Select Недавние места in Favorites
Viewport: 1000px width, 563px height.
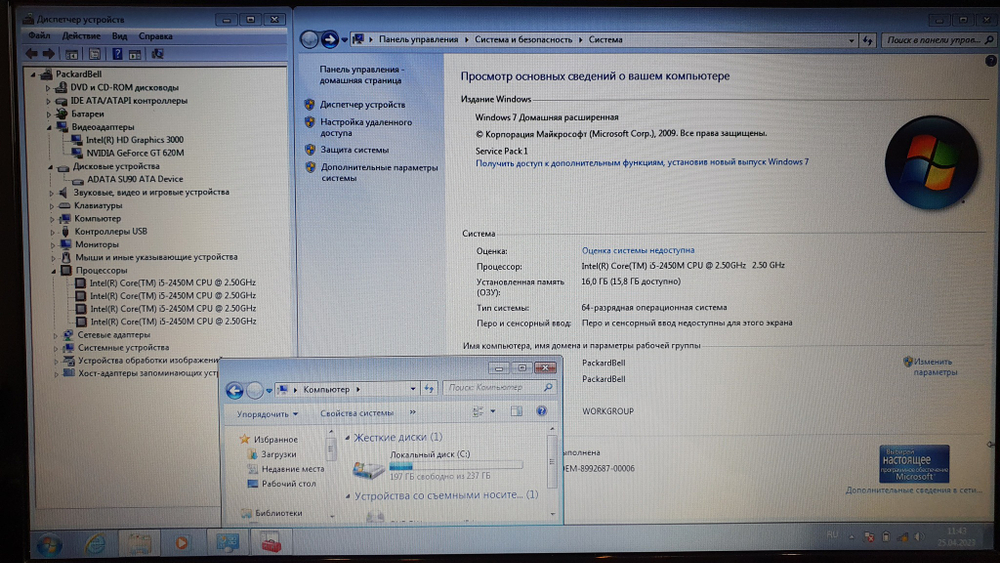[293, 469]
